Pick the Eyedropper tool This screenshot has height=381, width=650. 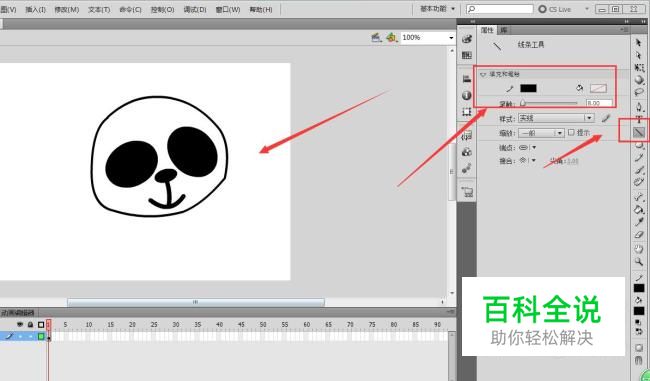[639, 222]
